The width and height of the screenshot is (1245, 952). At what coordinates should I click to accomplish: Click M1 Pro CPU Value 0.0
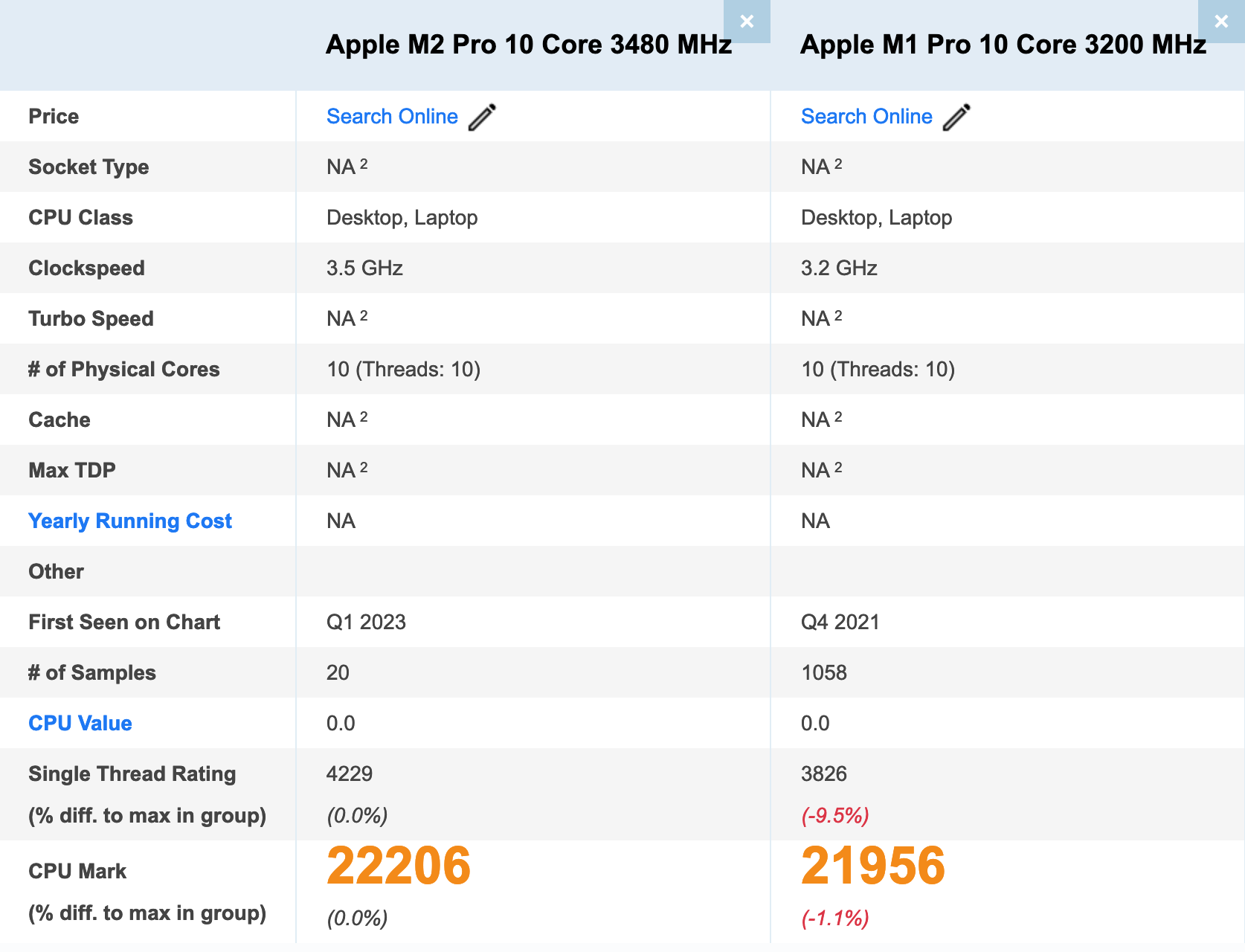click(x=815, y=724)
